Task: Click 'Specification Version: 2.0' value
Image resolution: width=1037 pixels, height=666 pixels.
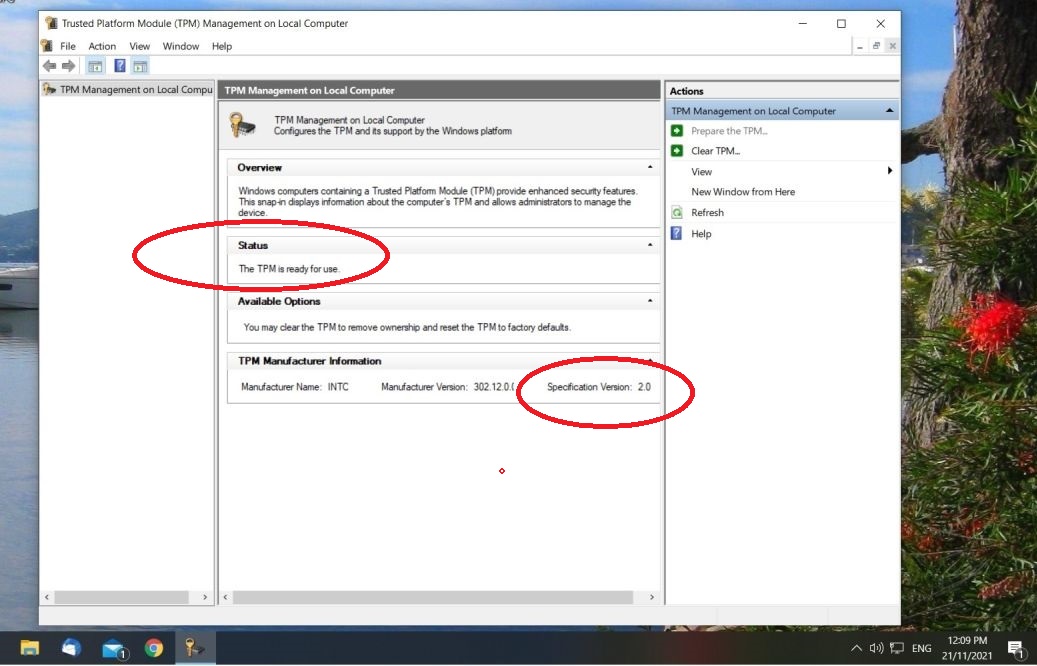Action: click(599, 387)
